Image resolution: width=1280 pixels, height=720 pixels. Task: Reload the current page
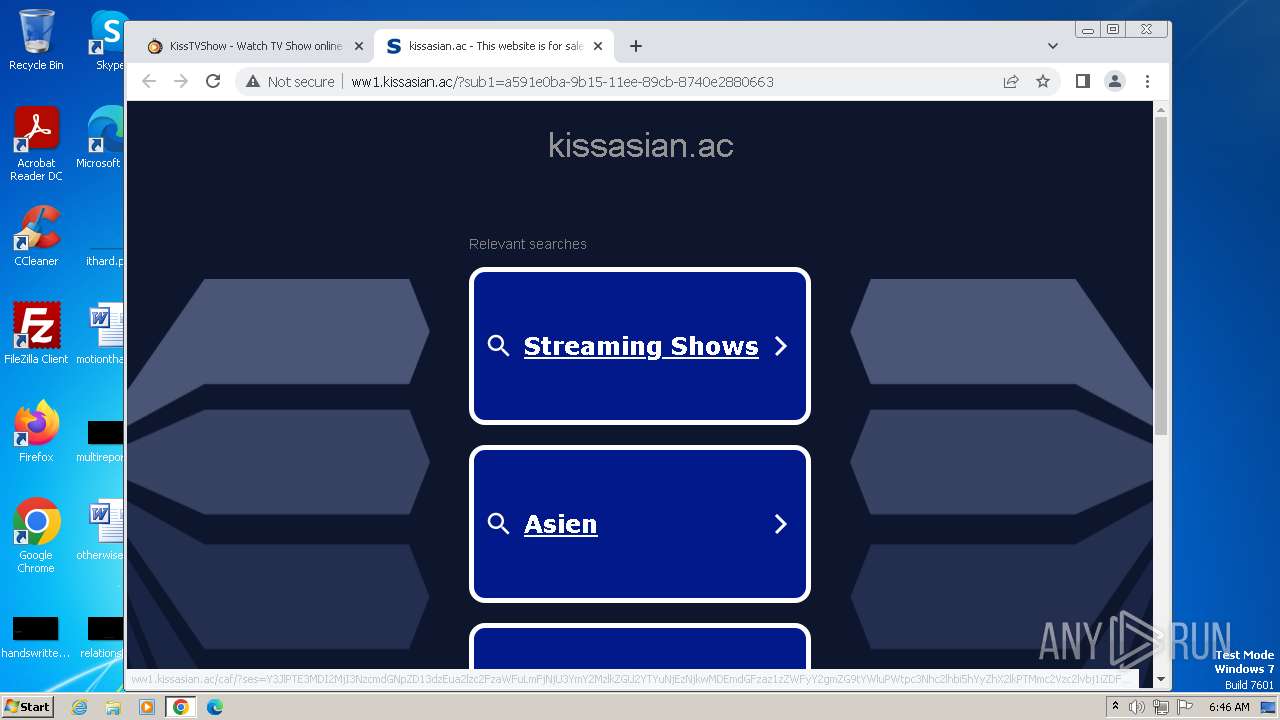pos(213,81)
